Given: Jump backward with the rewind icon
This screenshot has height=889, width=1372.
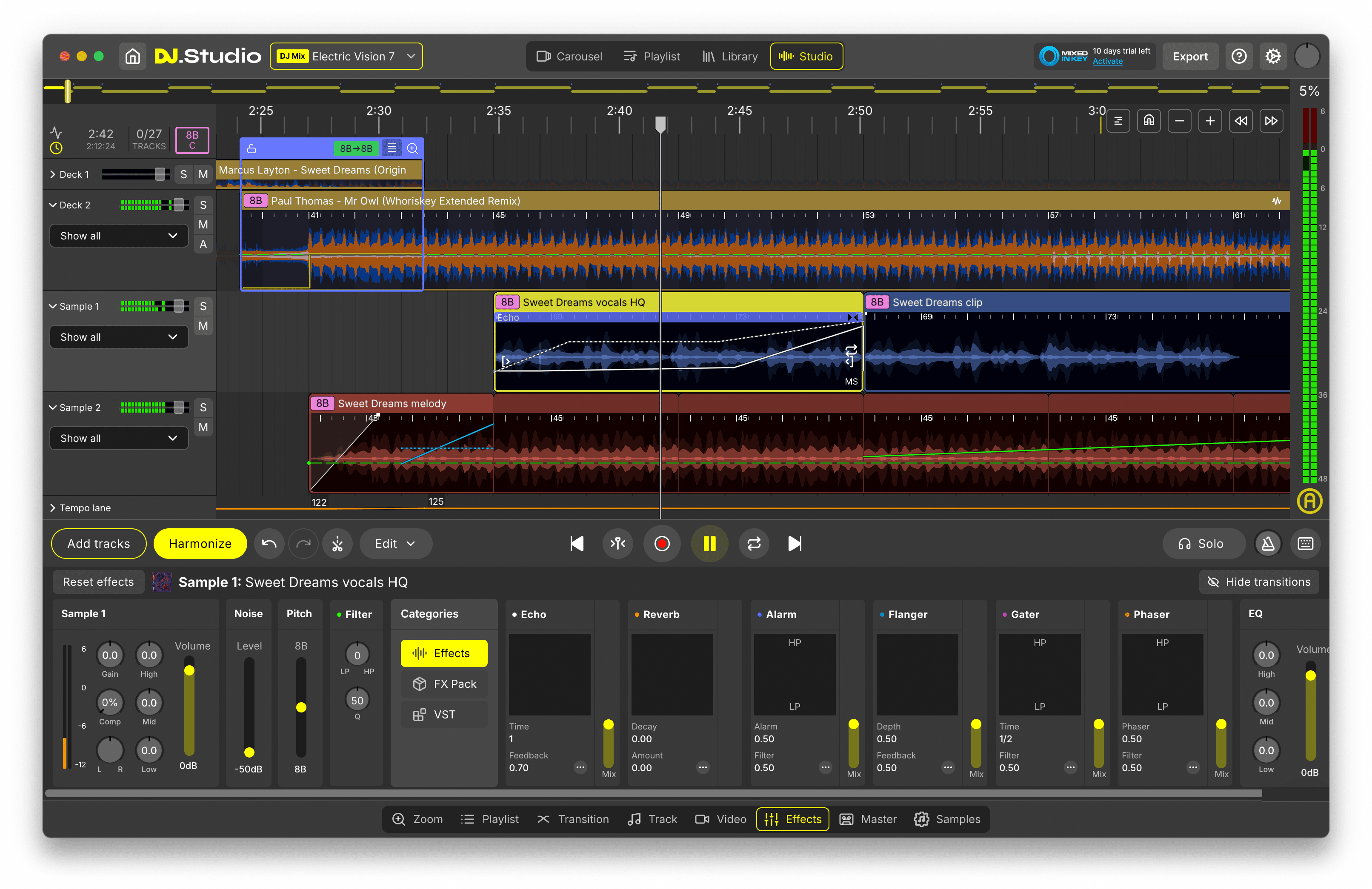Looking at the screenshot, I should (1241, 120).
